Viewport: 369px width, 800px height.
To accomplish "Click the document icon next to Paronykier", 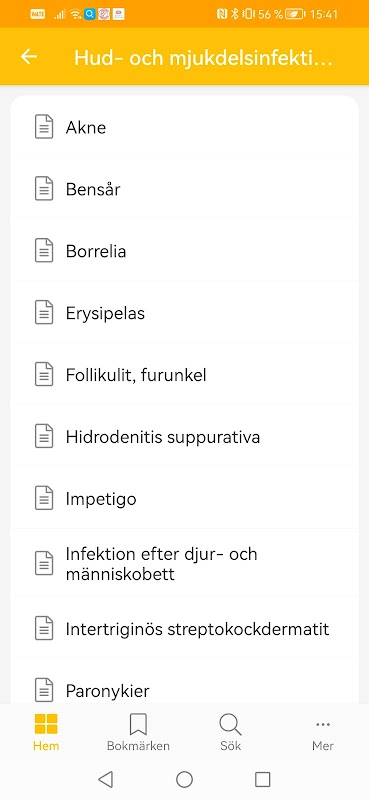I will (44, 690).
